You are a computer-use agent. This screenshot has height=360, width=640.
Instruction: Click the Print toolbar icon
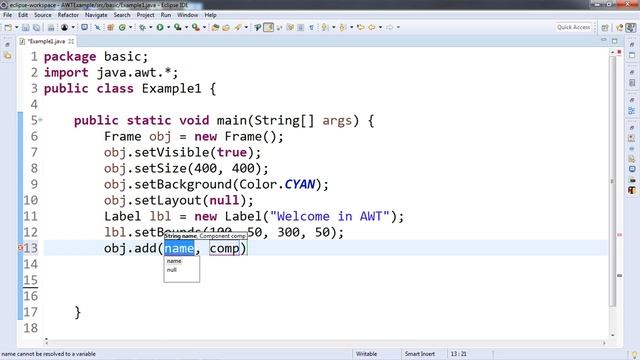point(51,27)
